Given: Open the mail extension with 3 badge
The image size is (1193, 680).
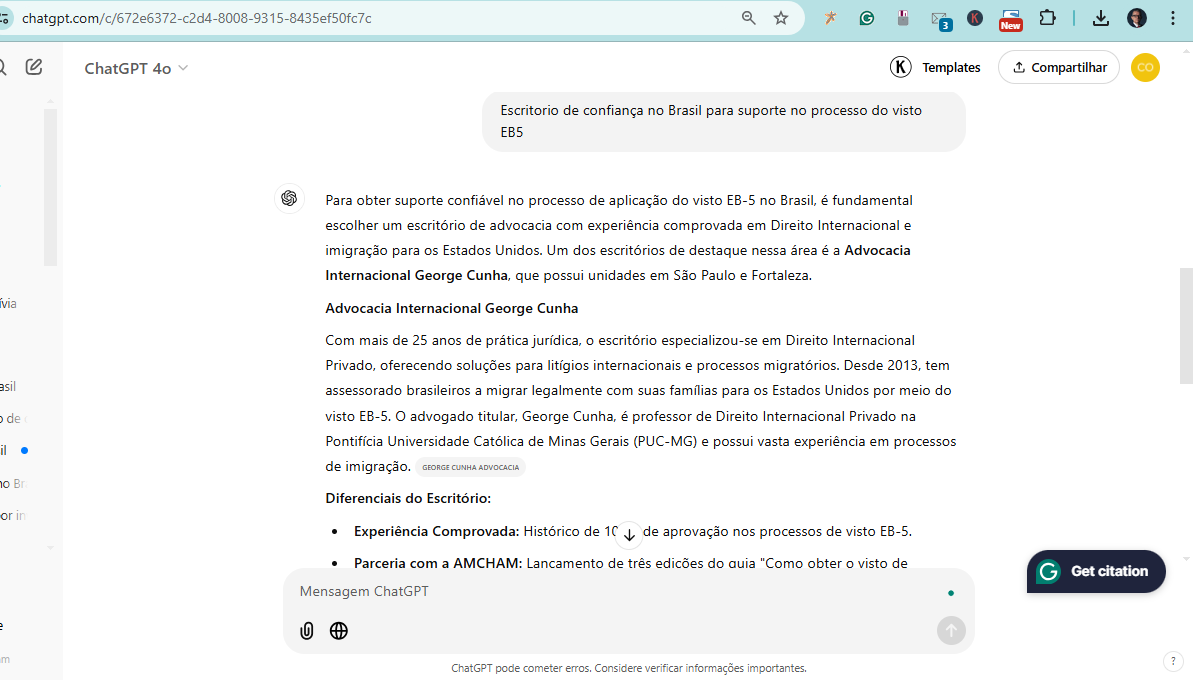Looking at the screenshot, I should pyautogui.click(x=941, y=20).
